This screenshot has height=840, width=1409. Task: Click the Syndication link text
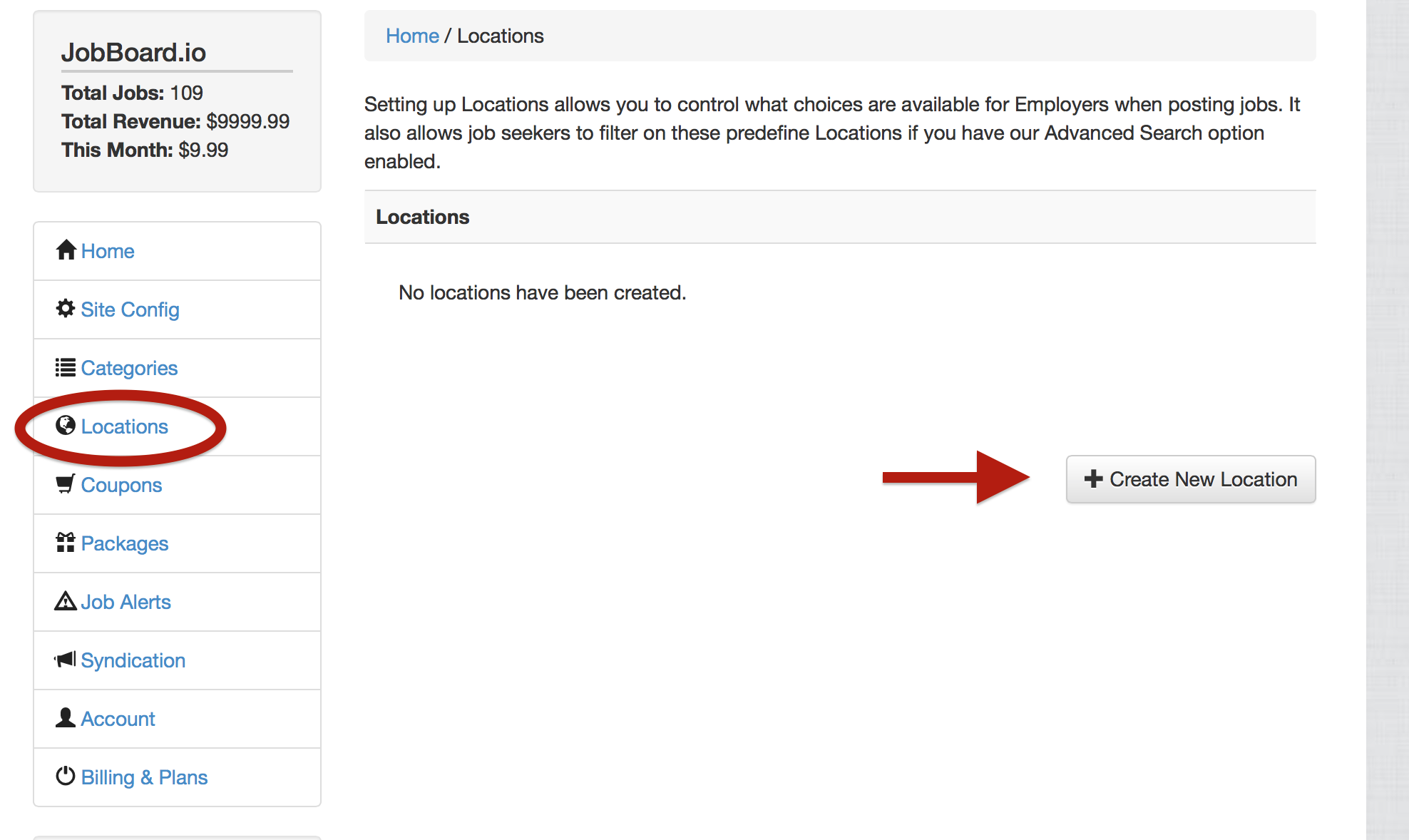(133, 660)
